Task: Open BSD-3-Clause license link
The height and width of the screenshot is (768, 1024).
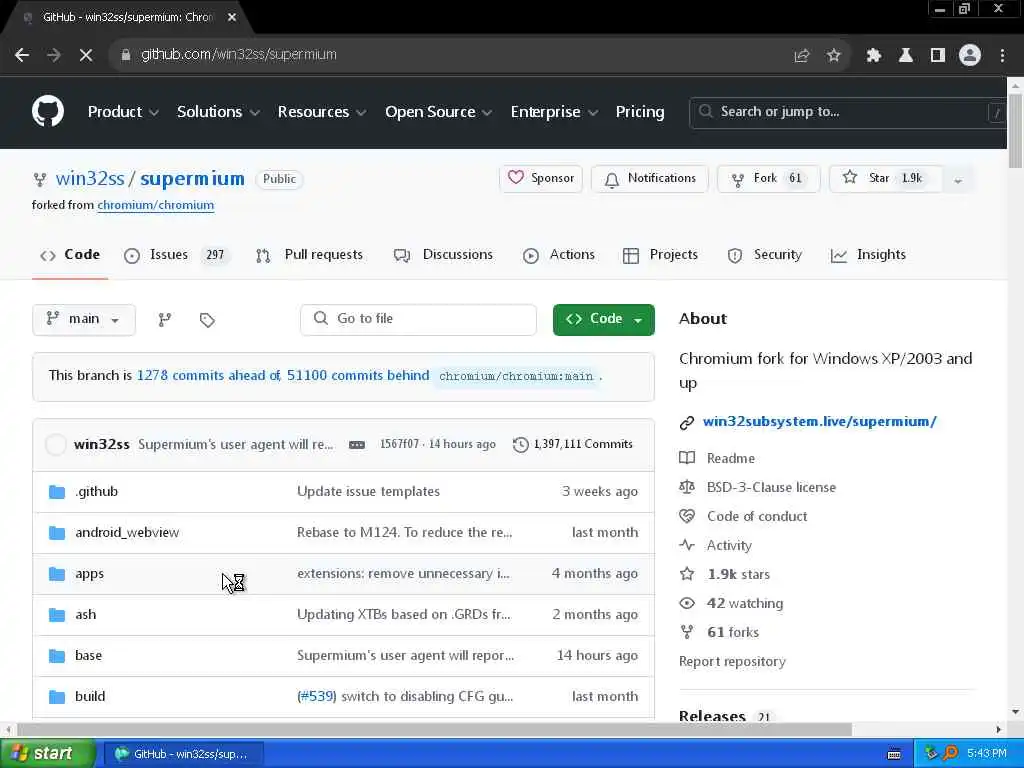Action: pyautogui.click(x=771, y=488)
